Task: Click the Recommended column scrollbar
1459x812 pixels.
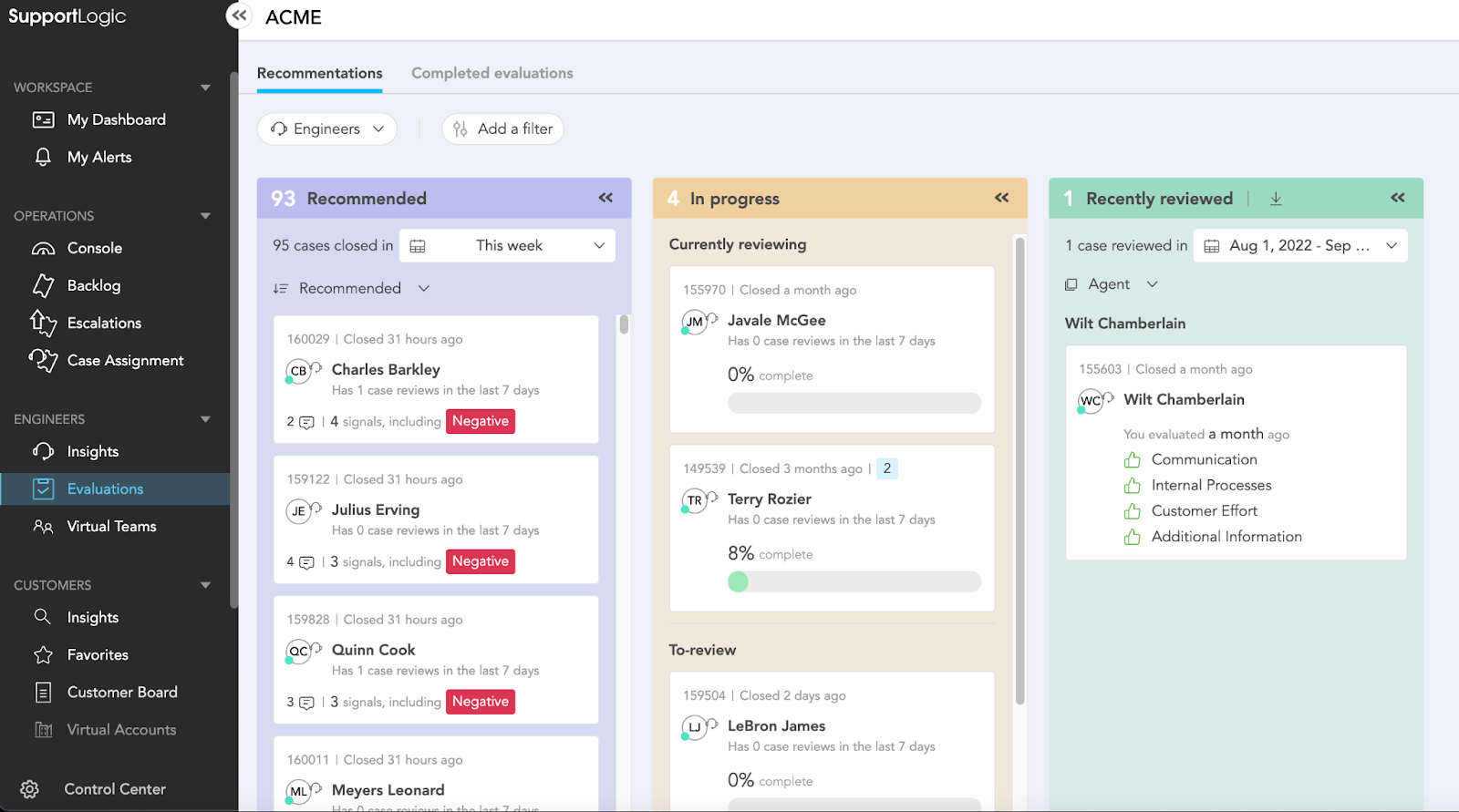Action: click(x=624, y=324)
